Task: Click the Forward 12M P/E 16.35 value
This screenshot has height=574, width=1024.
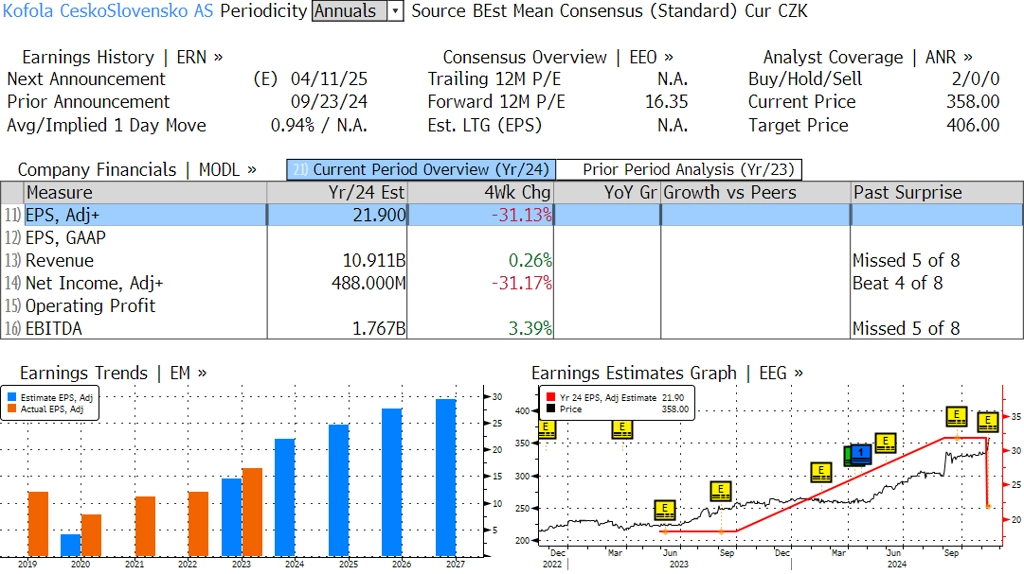Action: click(x=667, y=102)
